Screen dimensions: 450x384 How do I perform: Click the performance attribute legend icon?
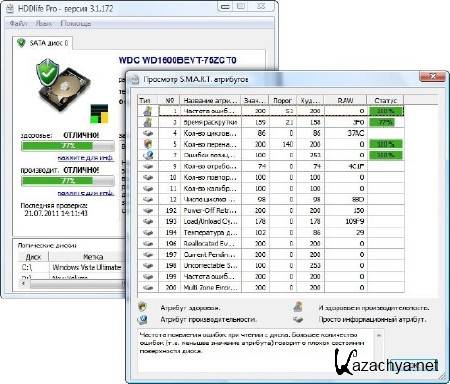click(x=143, y=319)
